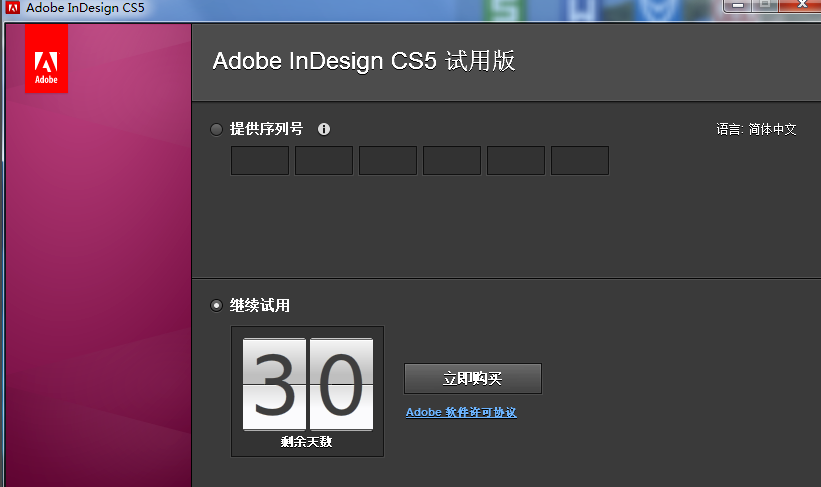Click the Adobe InDesign CS5 试用版 heading
This screenshot has width=821, height=487.
click(364, 61)
